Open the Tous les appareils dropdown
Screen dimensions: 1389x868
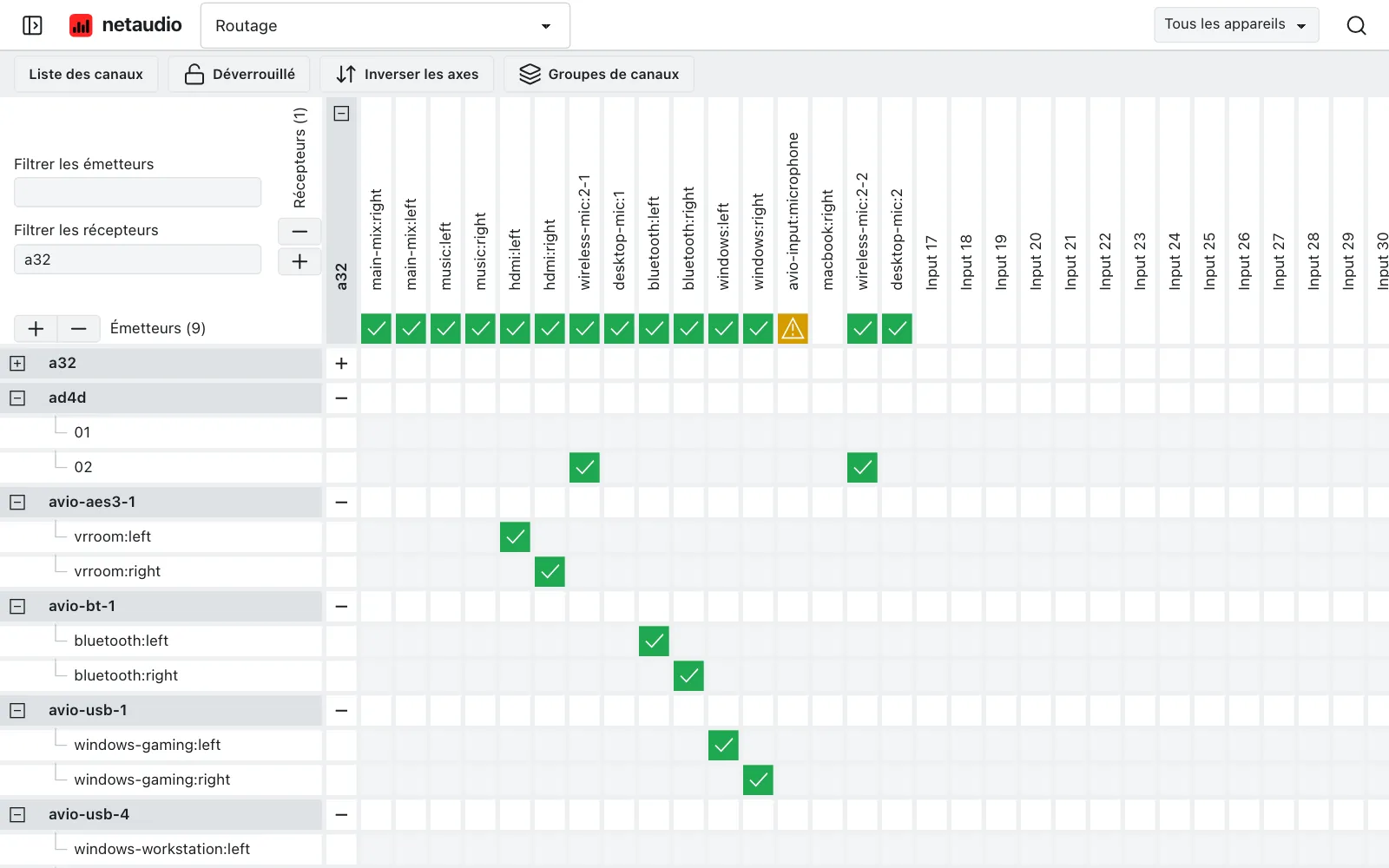click(1236, 24)
